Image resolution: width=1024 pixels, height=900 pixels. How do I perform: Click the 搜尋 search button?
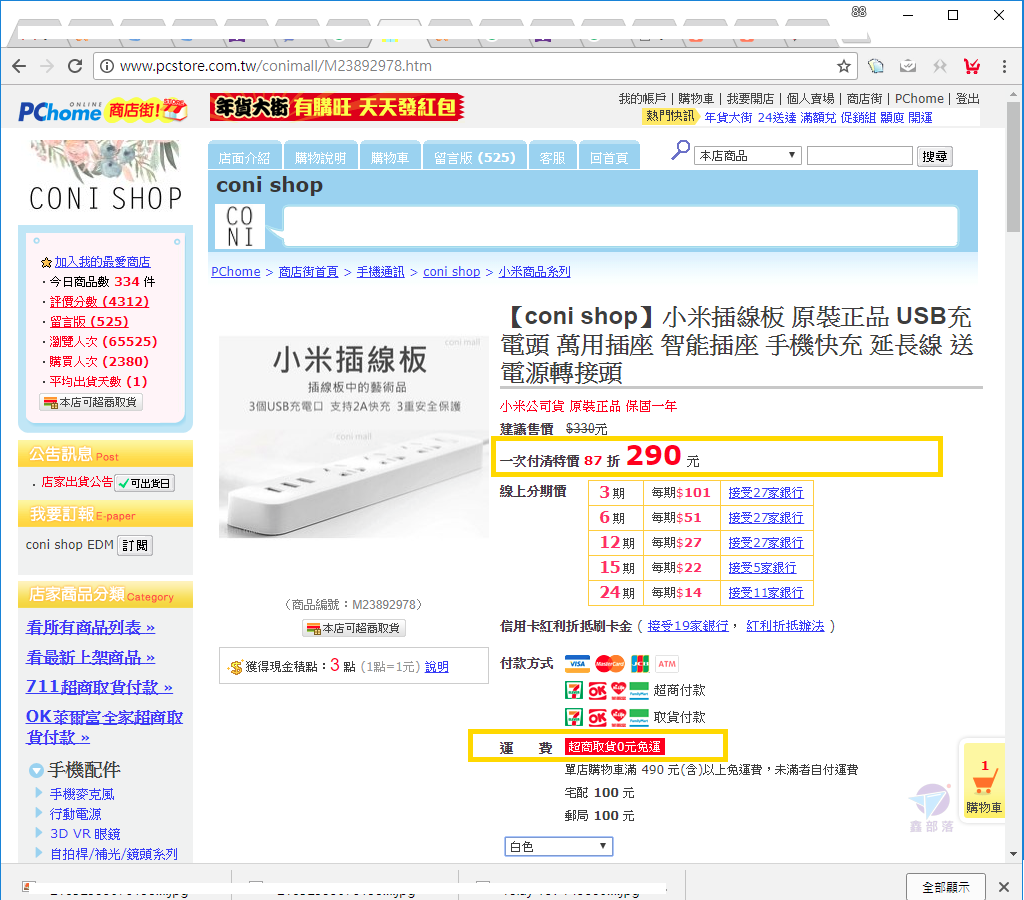tap(935, 156)
